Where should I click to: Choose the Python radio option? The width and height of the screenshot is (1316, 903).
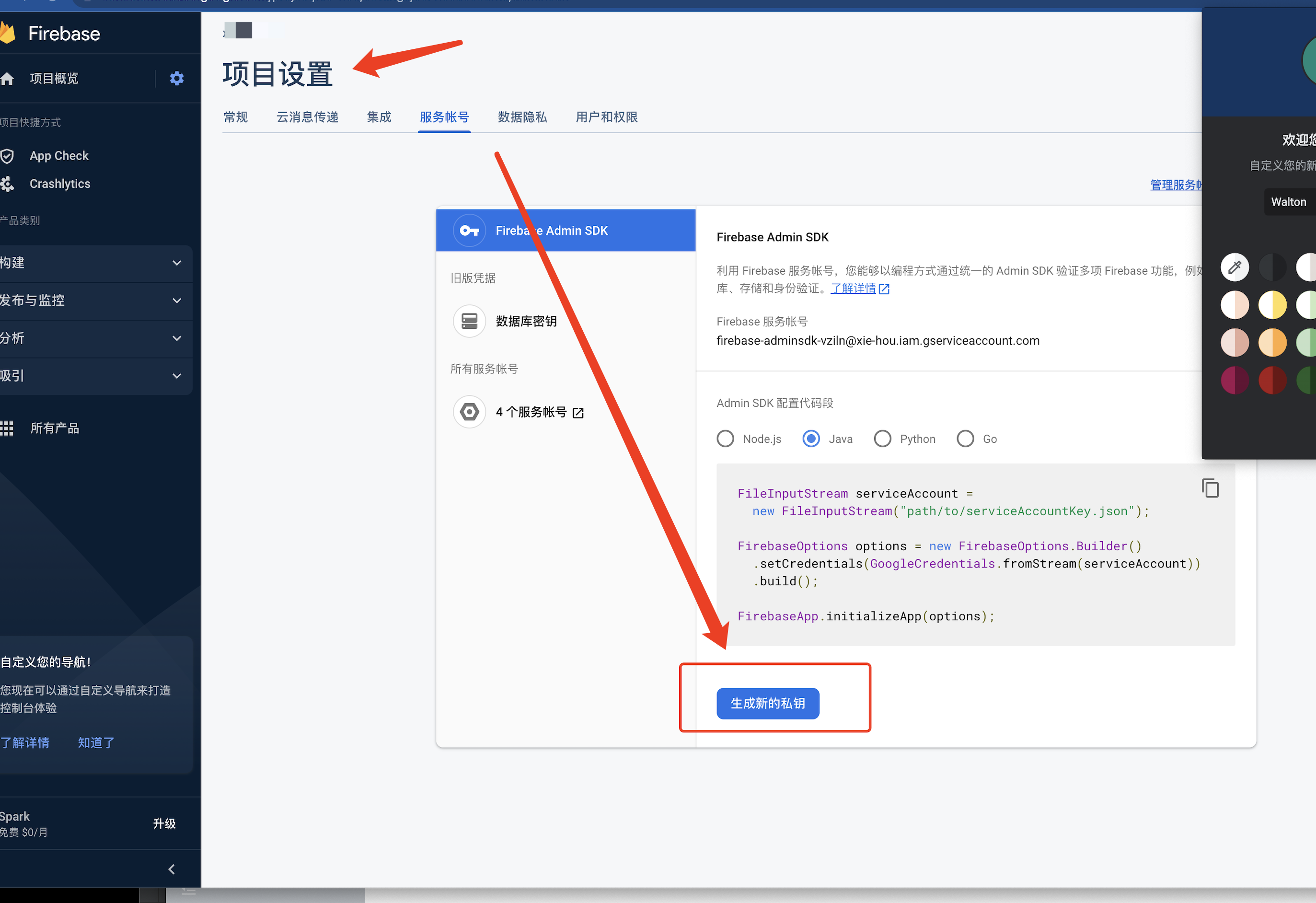(882, 439)
